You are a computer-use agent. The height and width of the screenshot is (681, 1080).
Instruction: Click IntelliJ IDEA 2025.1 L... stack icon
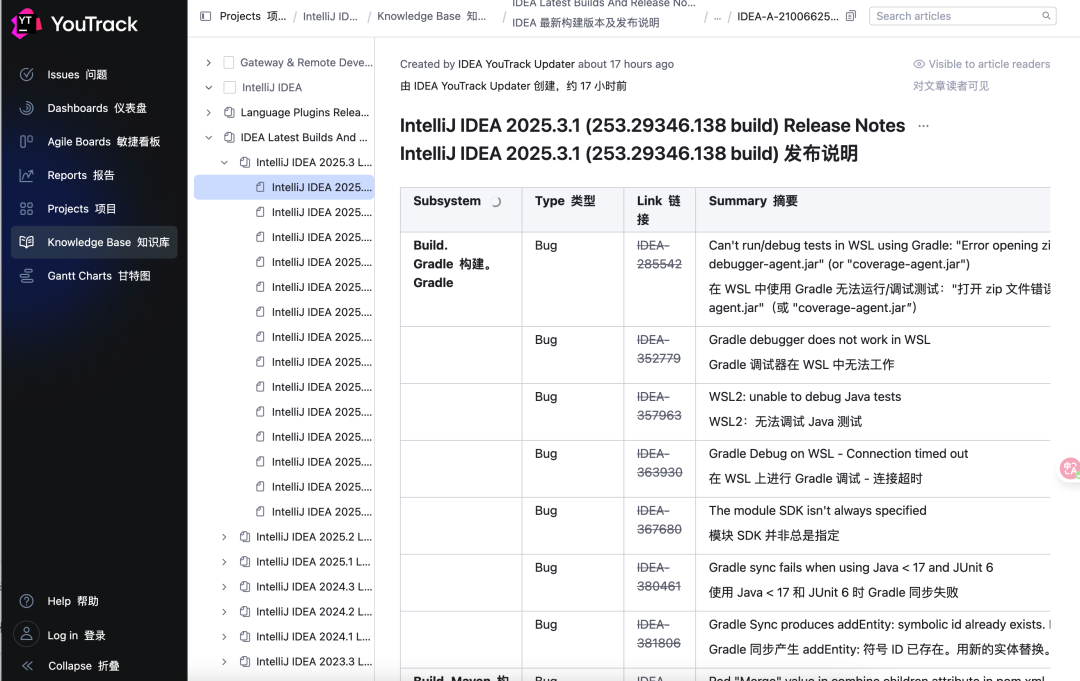tap(245, 562)
